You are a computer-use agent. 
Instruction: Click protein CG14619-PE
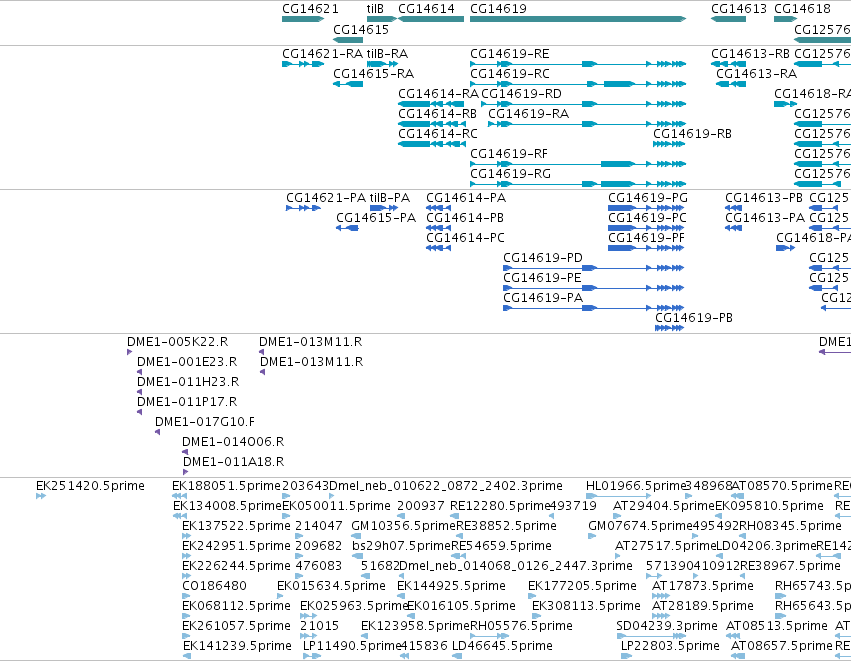tap(594, 289)
